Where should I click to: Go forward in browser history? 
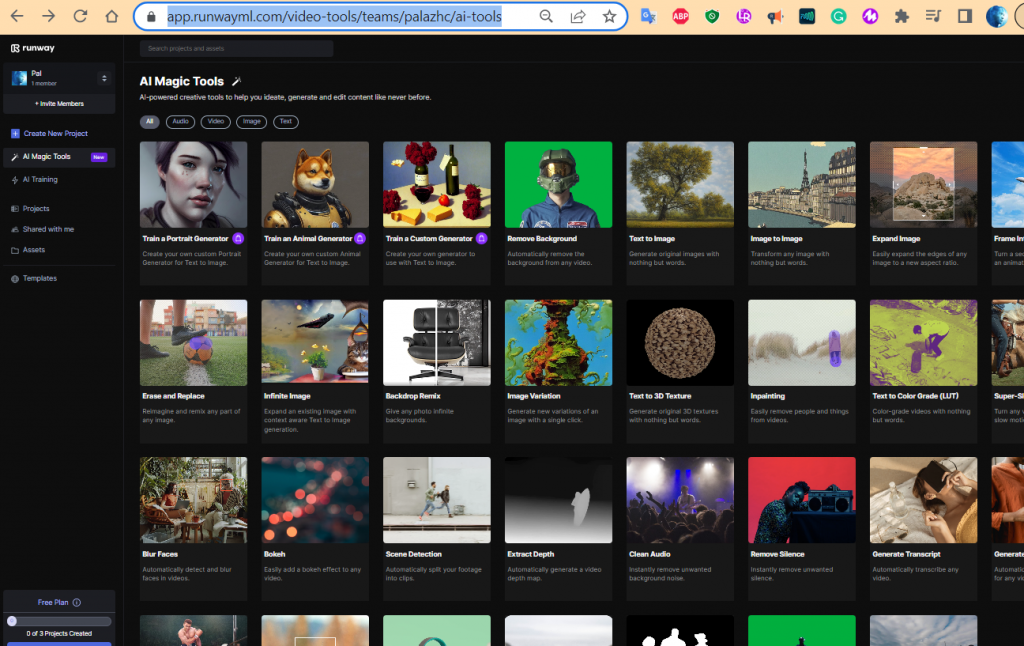[x=48, y=16]
